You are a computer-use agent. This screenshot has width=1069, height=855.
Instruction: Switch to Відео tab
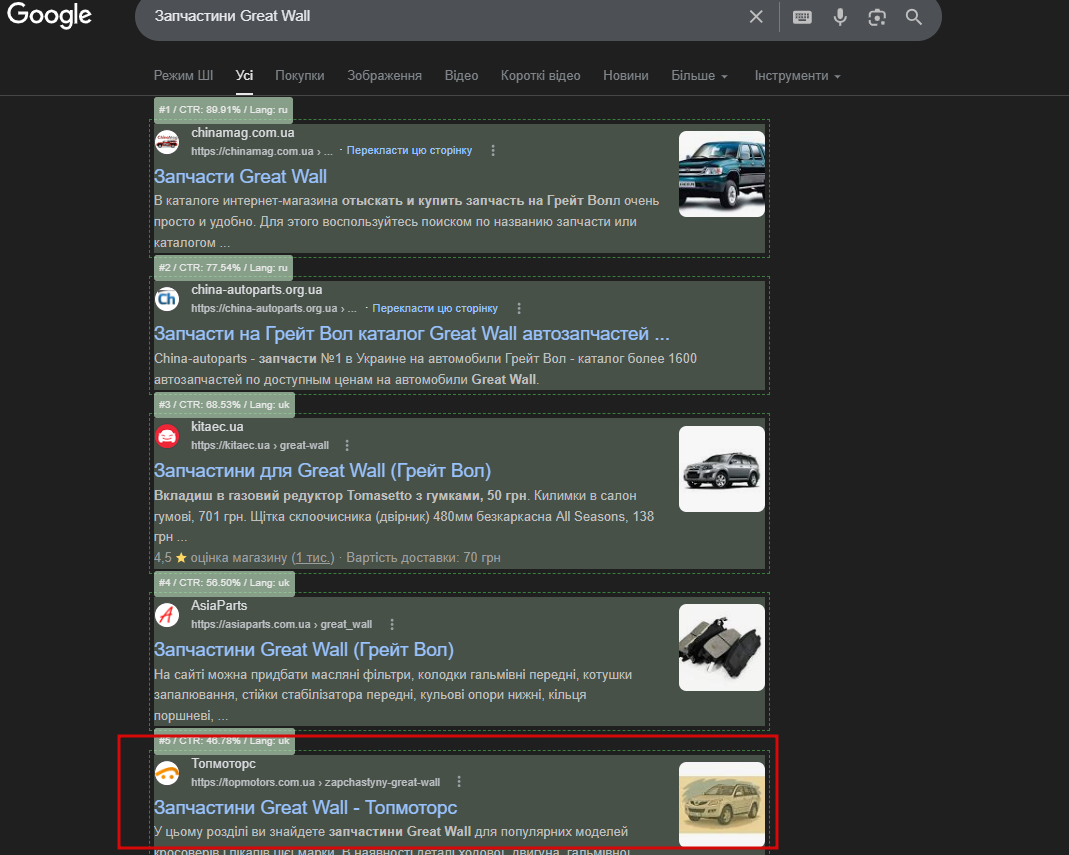[x=462, y=76]
